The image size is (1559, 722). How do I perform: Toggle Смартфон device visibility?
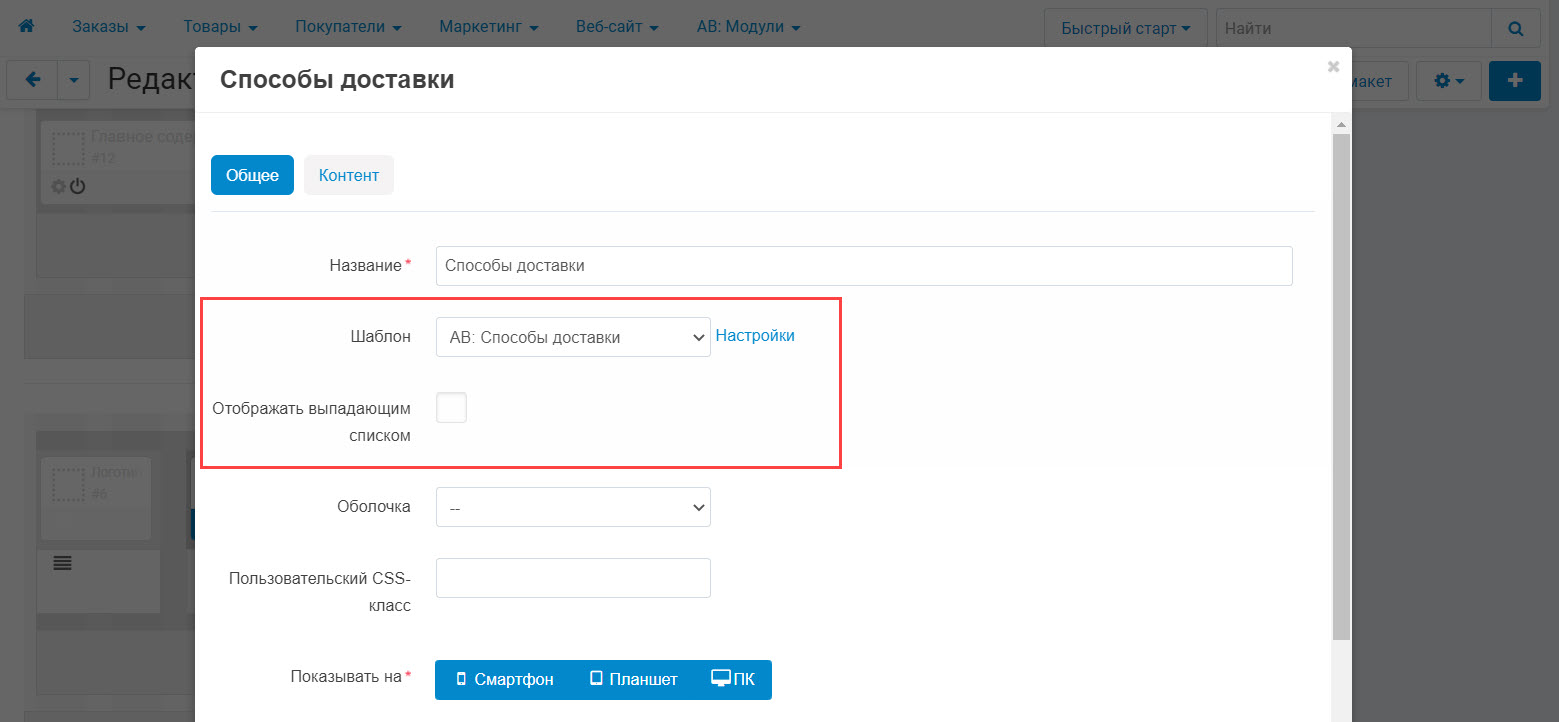(x=504, y=679)
